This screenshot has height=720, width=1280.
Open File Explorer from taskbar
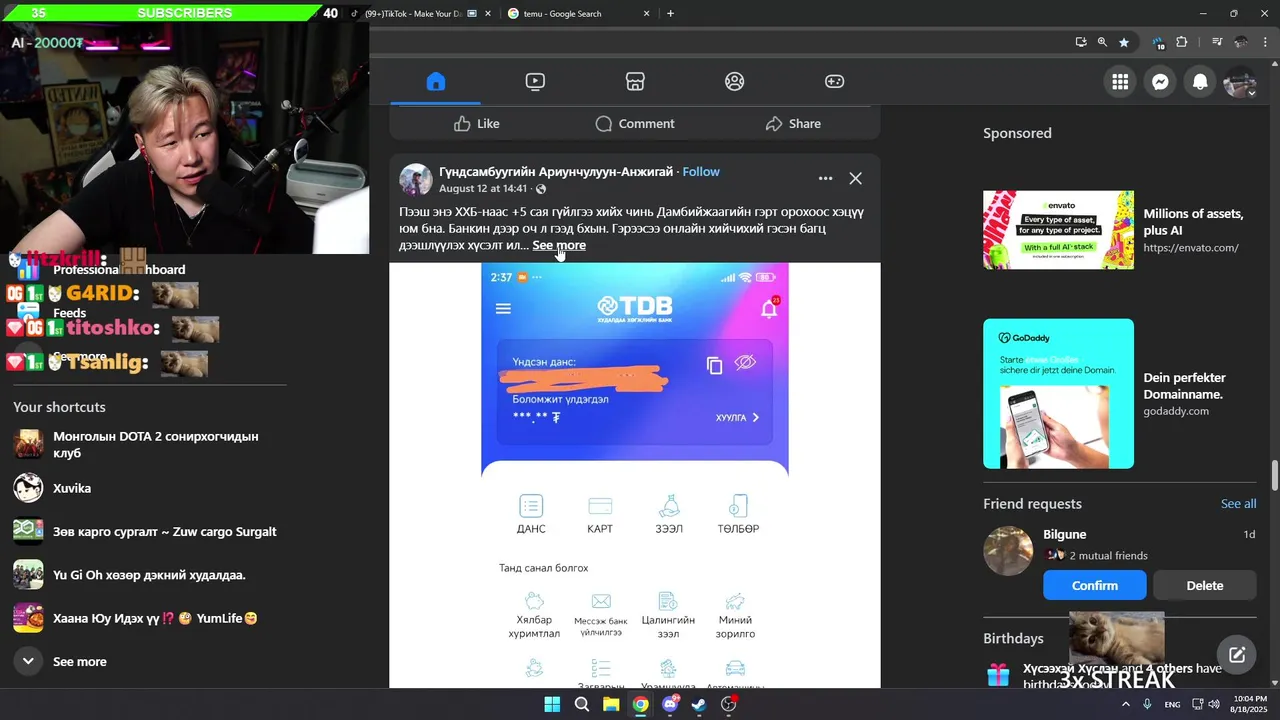tap(610, 704)
